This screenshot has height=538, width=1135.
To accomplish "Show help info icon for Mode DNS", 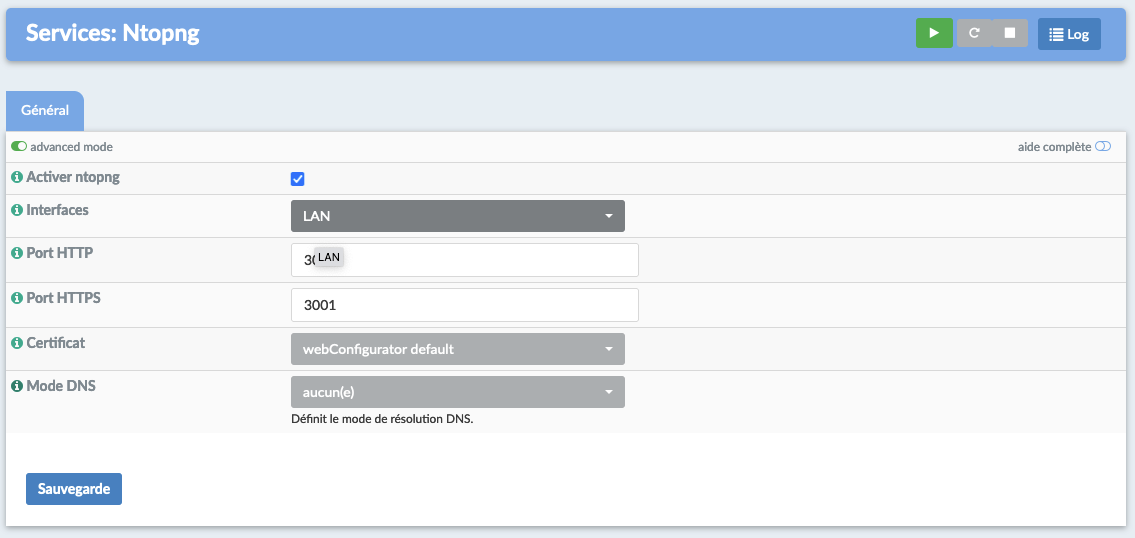I will click(17, 386).
